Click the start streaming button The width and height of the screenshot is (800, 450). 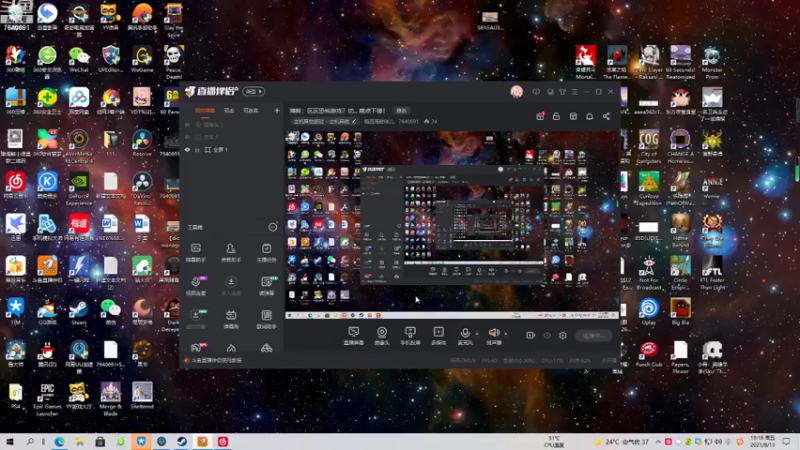click(593, 336)
